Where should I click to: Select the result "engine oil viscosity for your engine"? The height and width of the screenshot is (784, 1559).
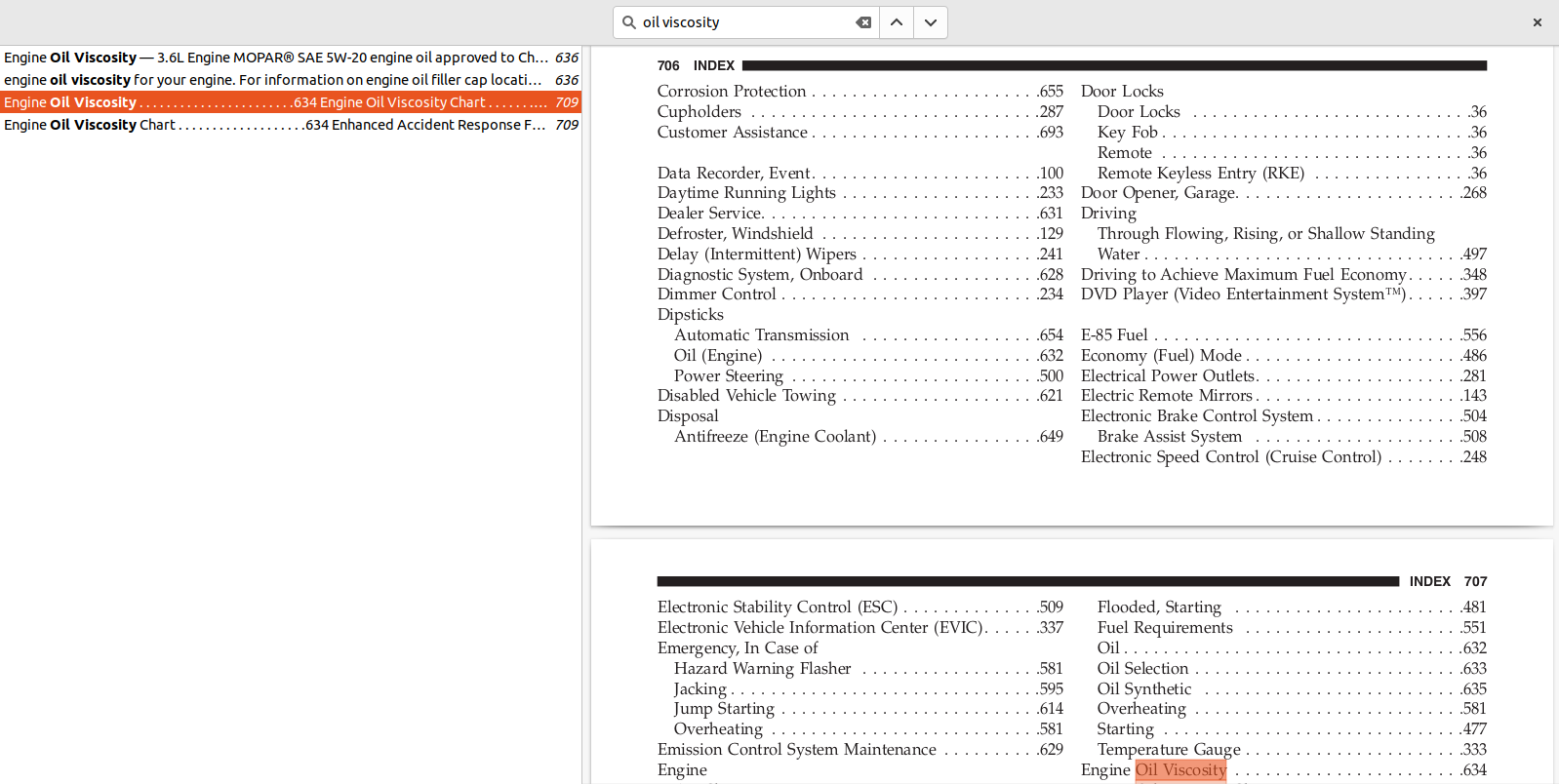pos(290,80)
